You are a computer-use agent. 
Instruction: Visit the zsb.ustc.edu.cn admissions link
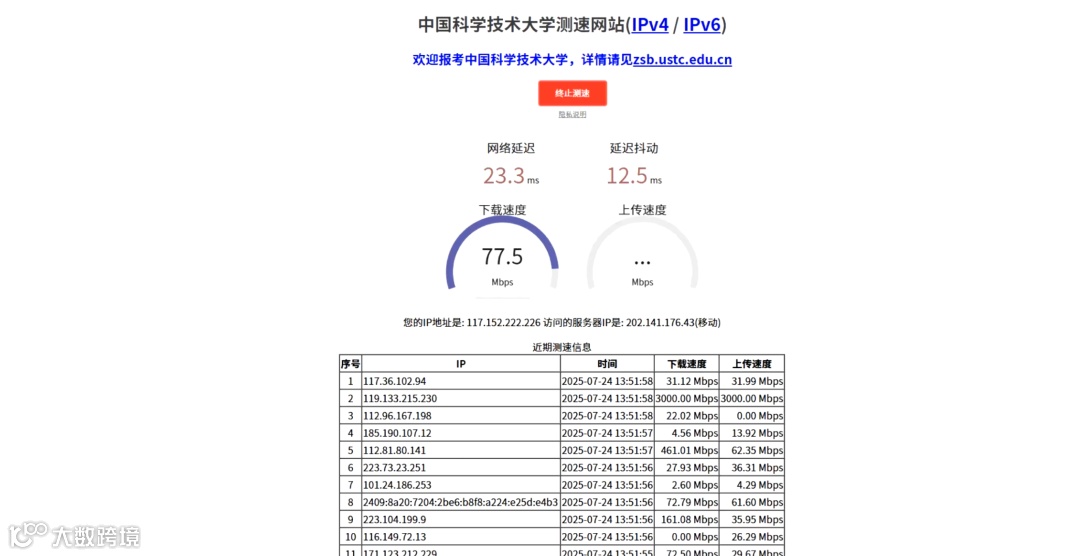click(x=682, y=60)
